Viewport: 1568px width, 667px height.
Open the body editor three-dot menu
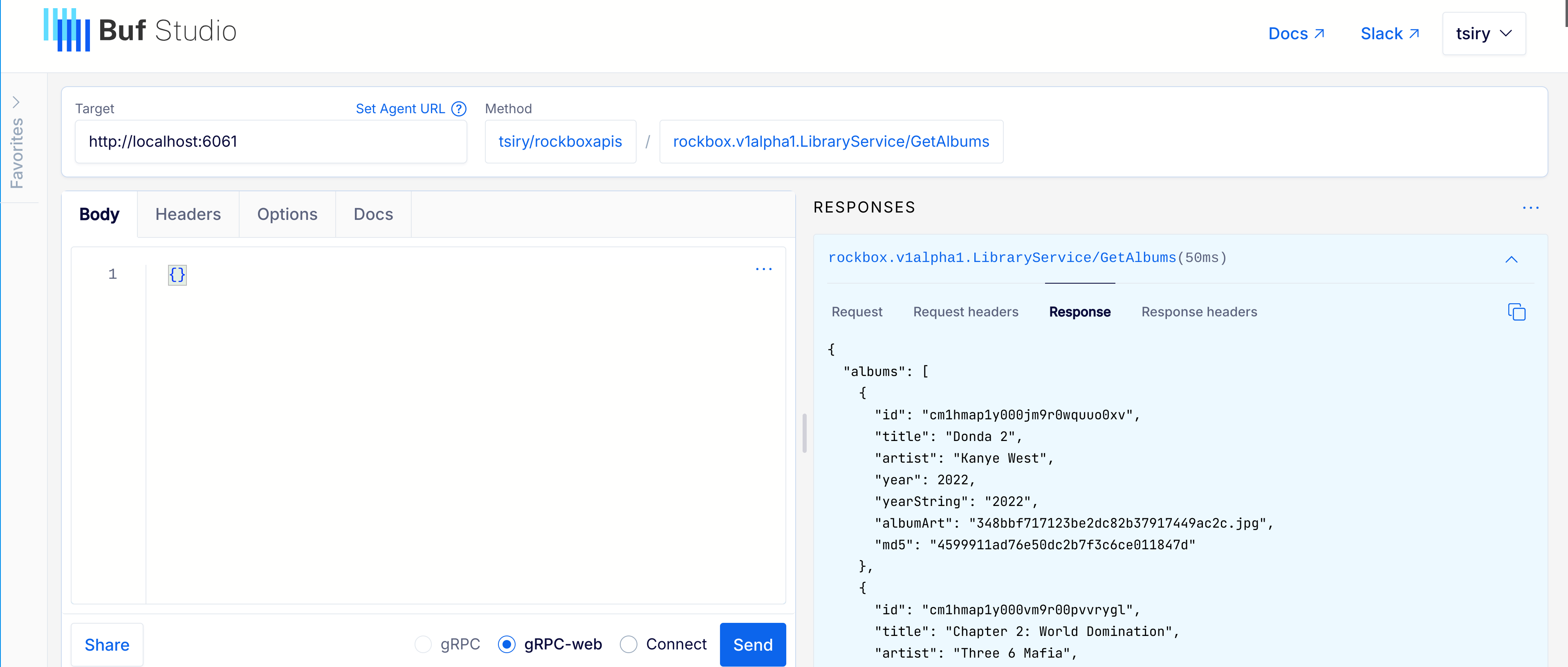pos(763,269)
